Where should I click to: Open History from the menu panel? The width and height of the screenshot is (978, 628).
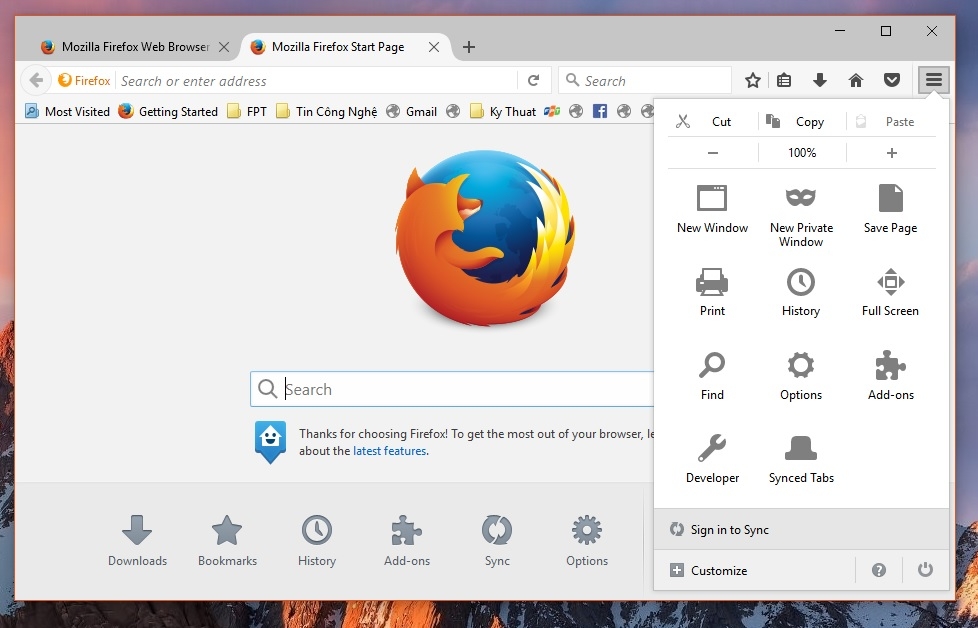[801, 292]
